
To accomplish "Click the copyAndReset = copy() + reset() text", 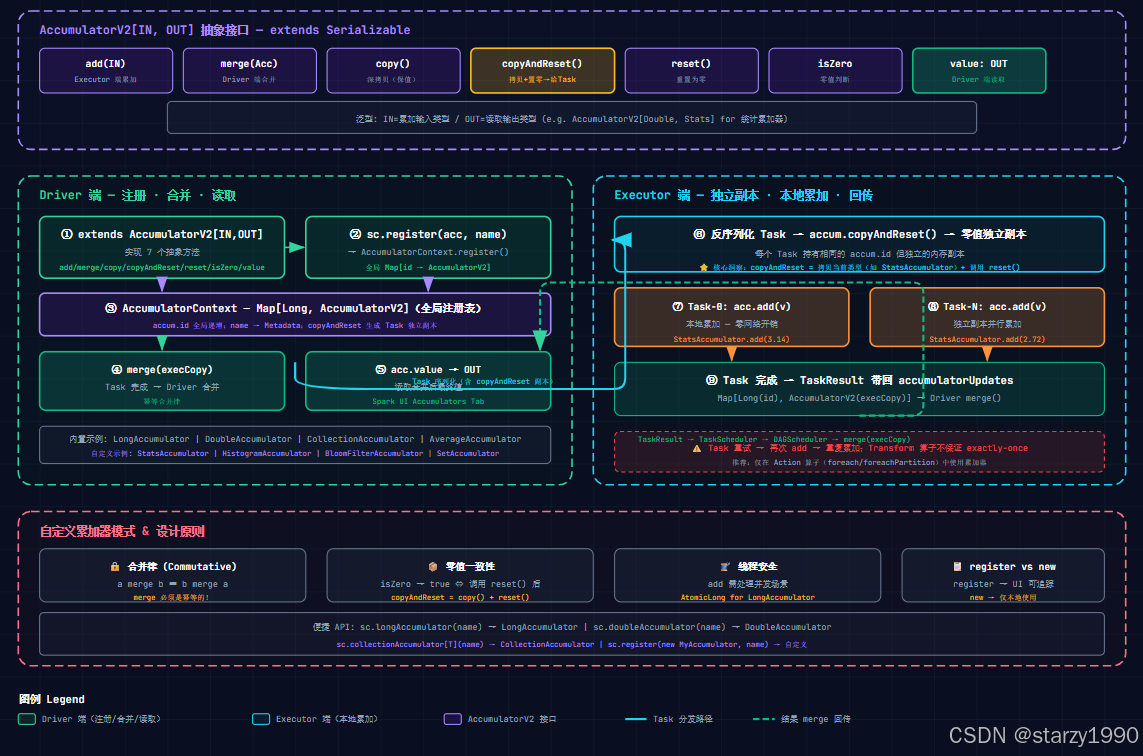I will click(460, 598).
